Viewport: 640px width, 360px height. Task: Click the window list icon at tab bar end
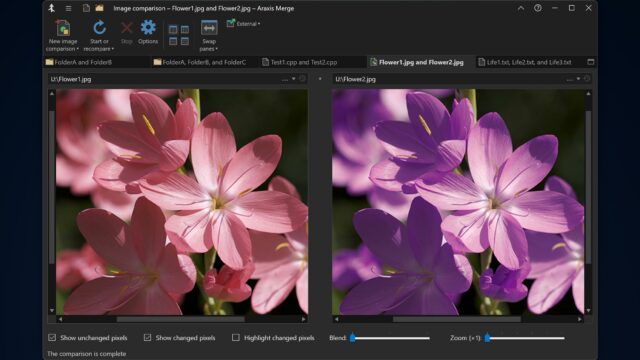pos(591,62)
